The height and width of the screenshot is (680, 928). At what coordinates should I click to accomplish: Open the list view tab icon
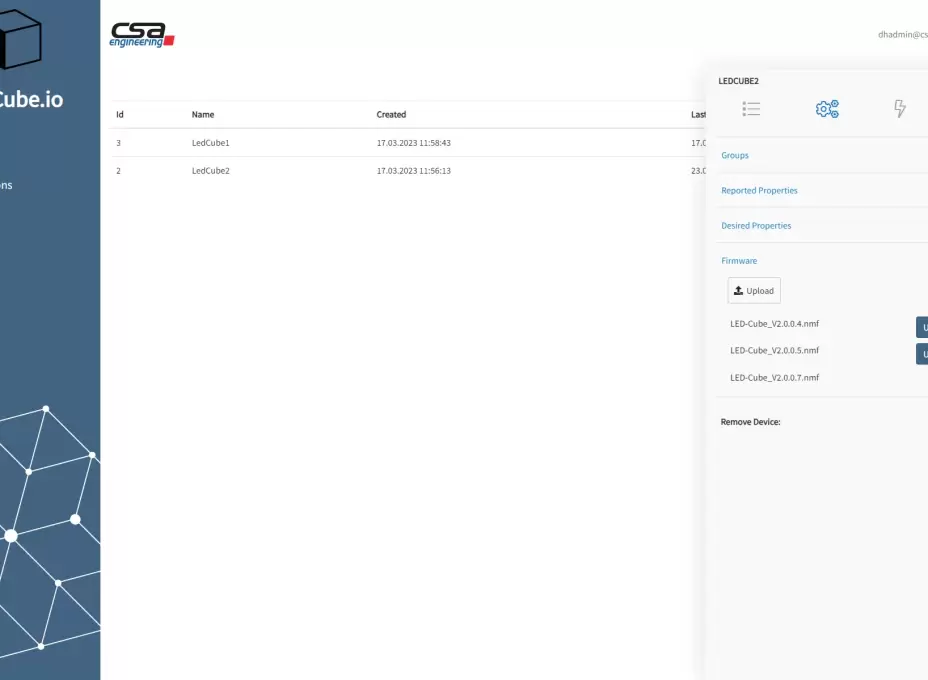coord(751,109)
